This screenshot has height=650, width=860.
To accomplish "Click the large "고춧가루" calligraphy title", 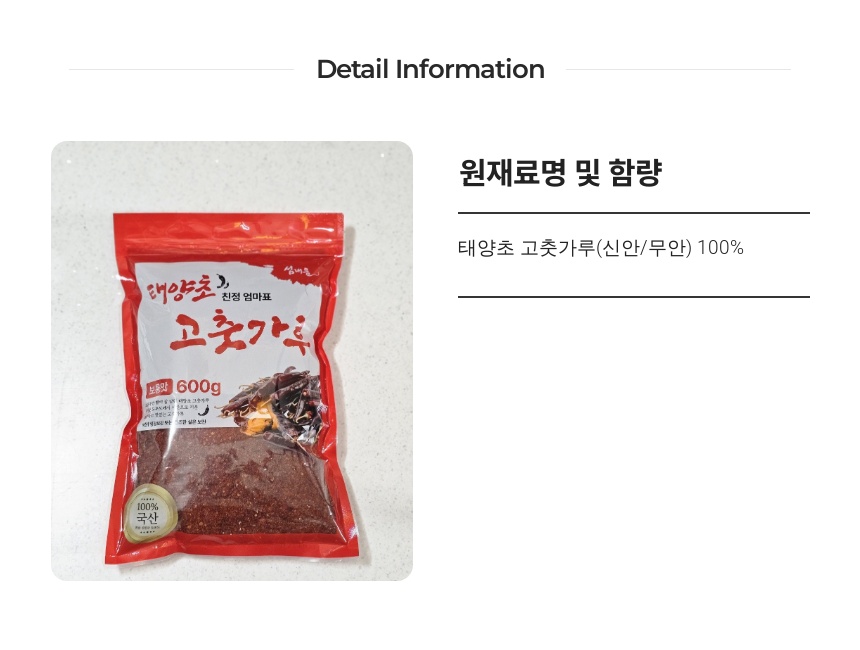I will point(240,330).
